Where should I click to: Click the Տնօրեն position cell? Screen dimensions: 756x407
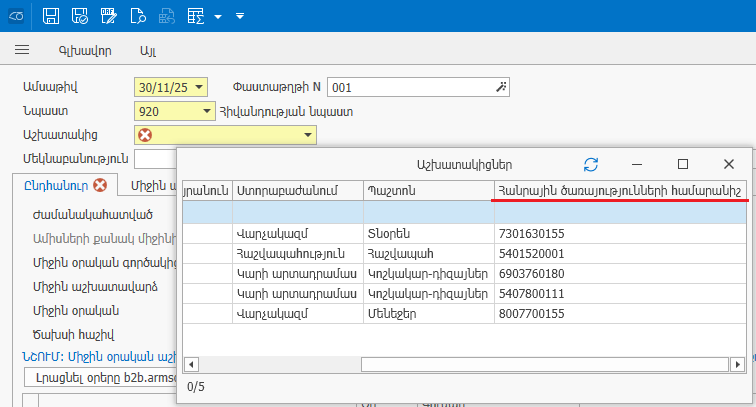coord(429,234)
